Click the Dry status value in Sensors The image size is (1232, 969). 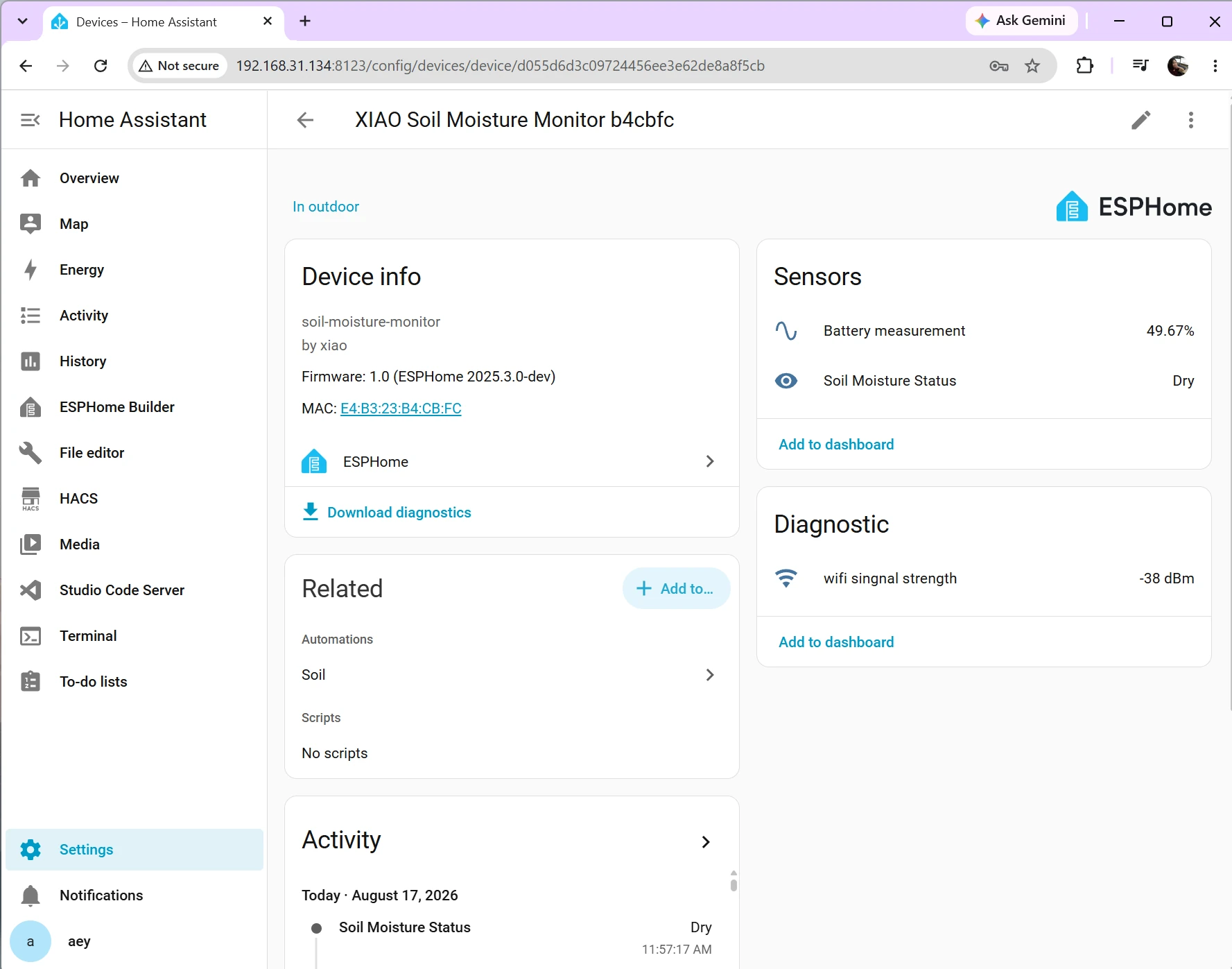click(1183, 381)
